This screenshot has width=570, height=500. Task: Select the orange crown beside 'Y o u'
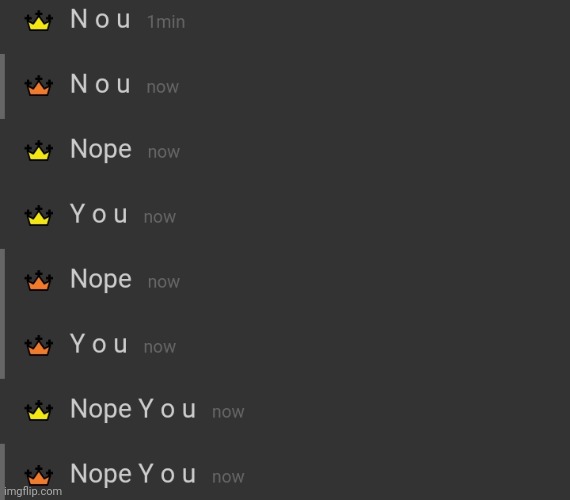(x=39, y=345)
